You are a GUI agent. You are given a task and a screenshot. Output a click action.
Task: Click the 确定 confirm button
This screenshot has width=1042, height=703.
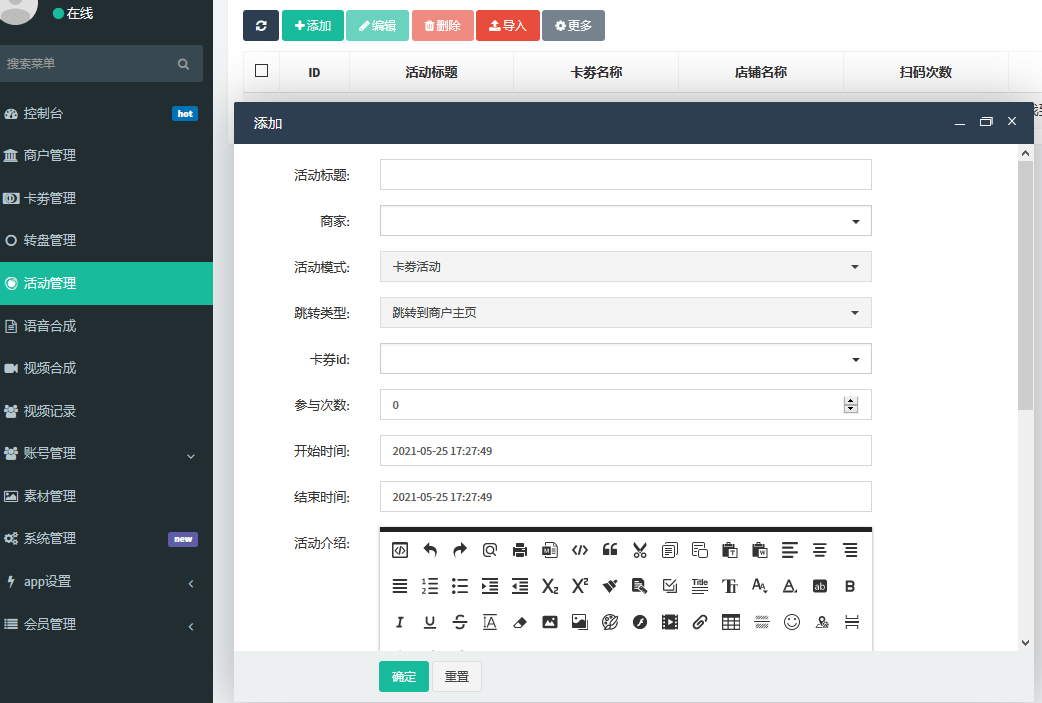pos(404,677)
